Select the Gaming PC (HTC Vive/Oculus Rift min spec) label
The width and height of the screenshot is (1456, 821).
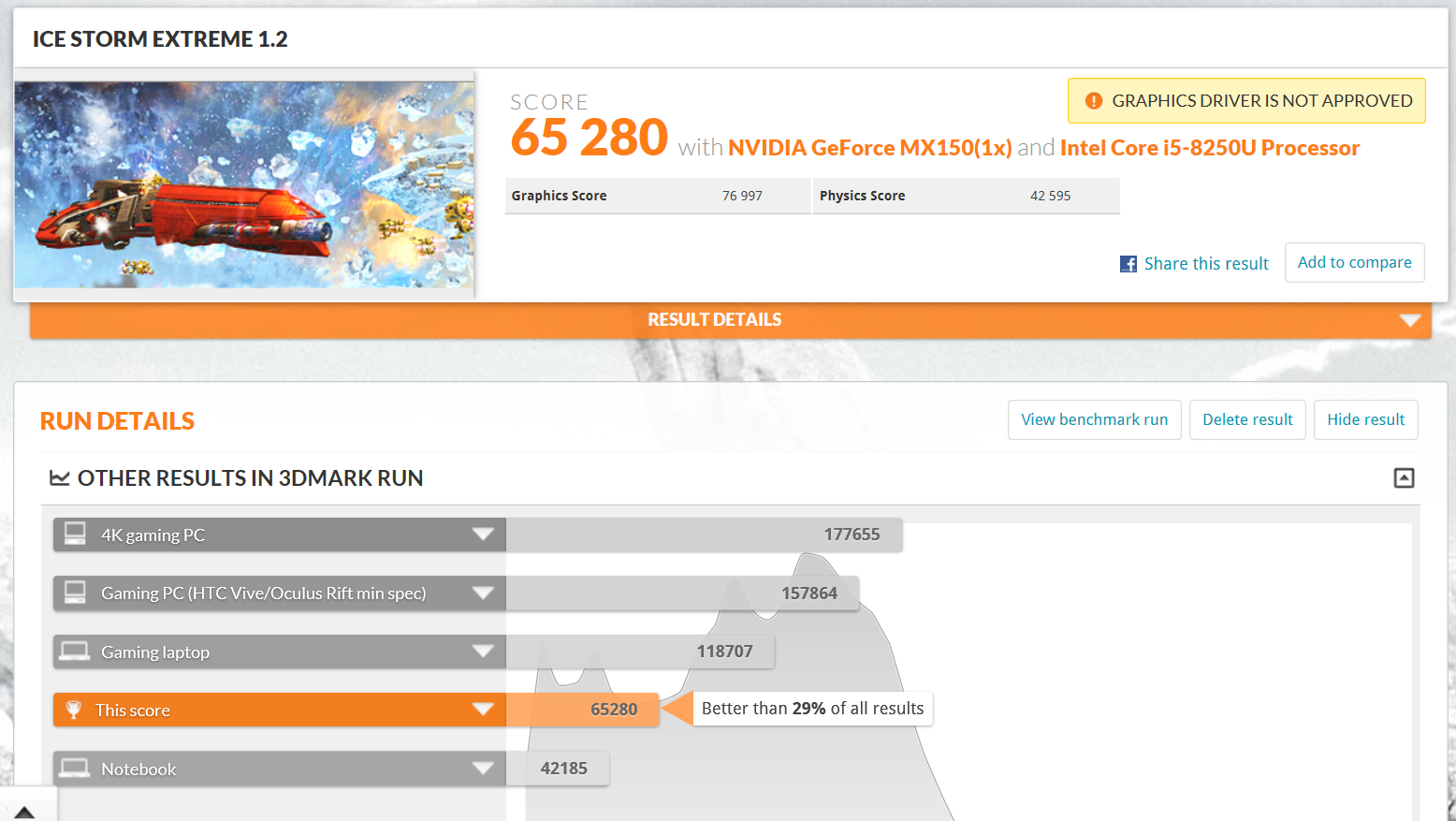tap(264, 594)
